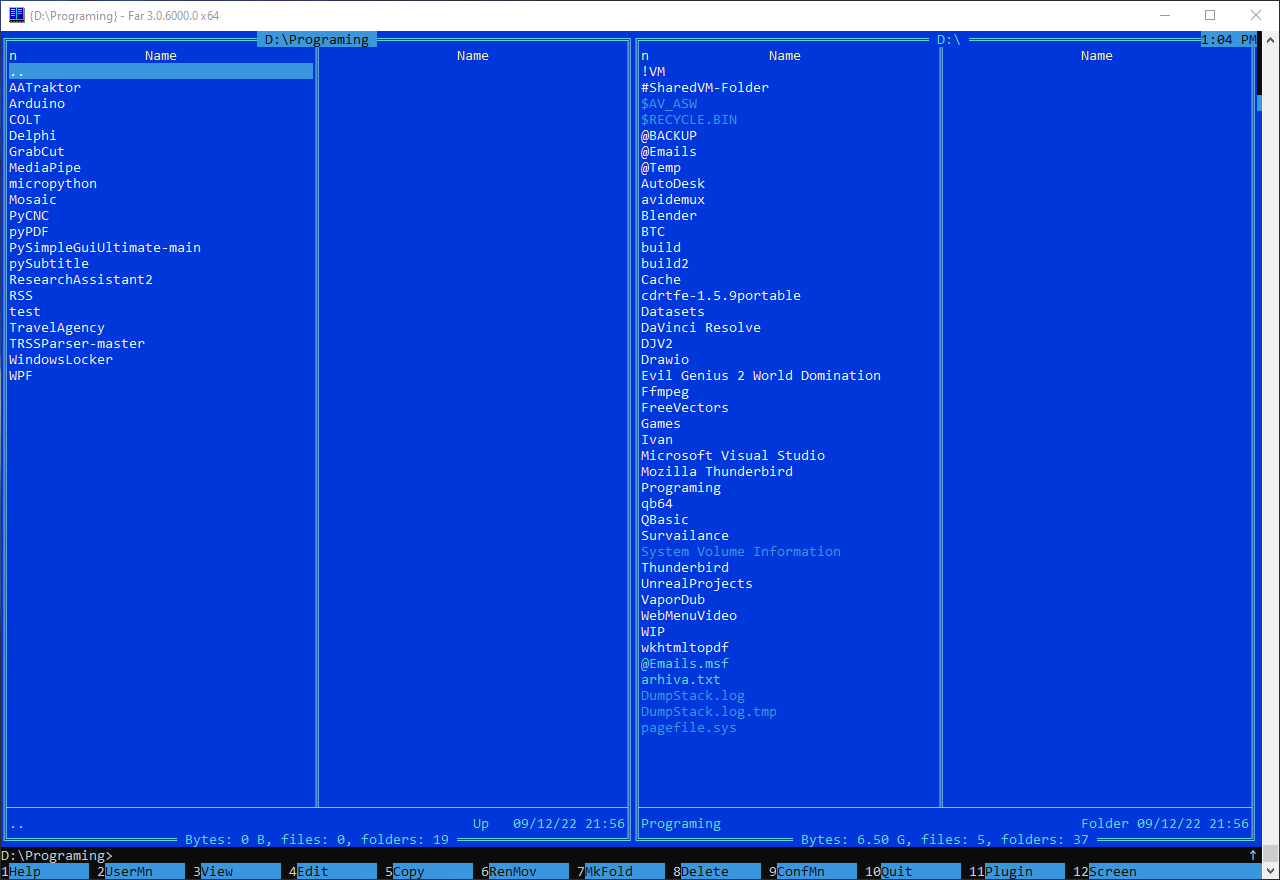Select the PySimpleGuiUltimate-main folder
Screen dimensions: 1280x880
[105, 247]
